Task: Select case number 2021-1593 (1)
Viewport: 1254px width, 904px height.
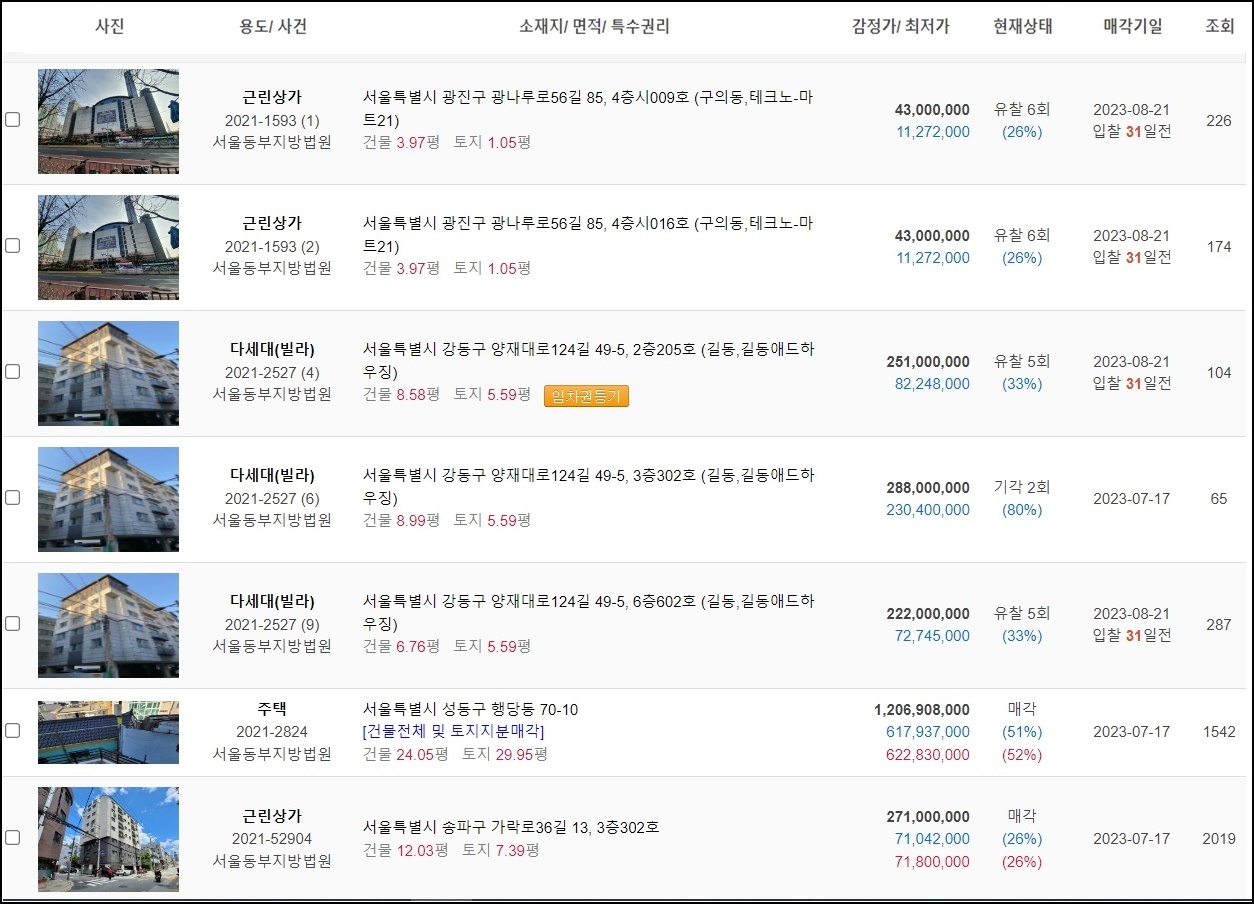Action: pos(272,121)
